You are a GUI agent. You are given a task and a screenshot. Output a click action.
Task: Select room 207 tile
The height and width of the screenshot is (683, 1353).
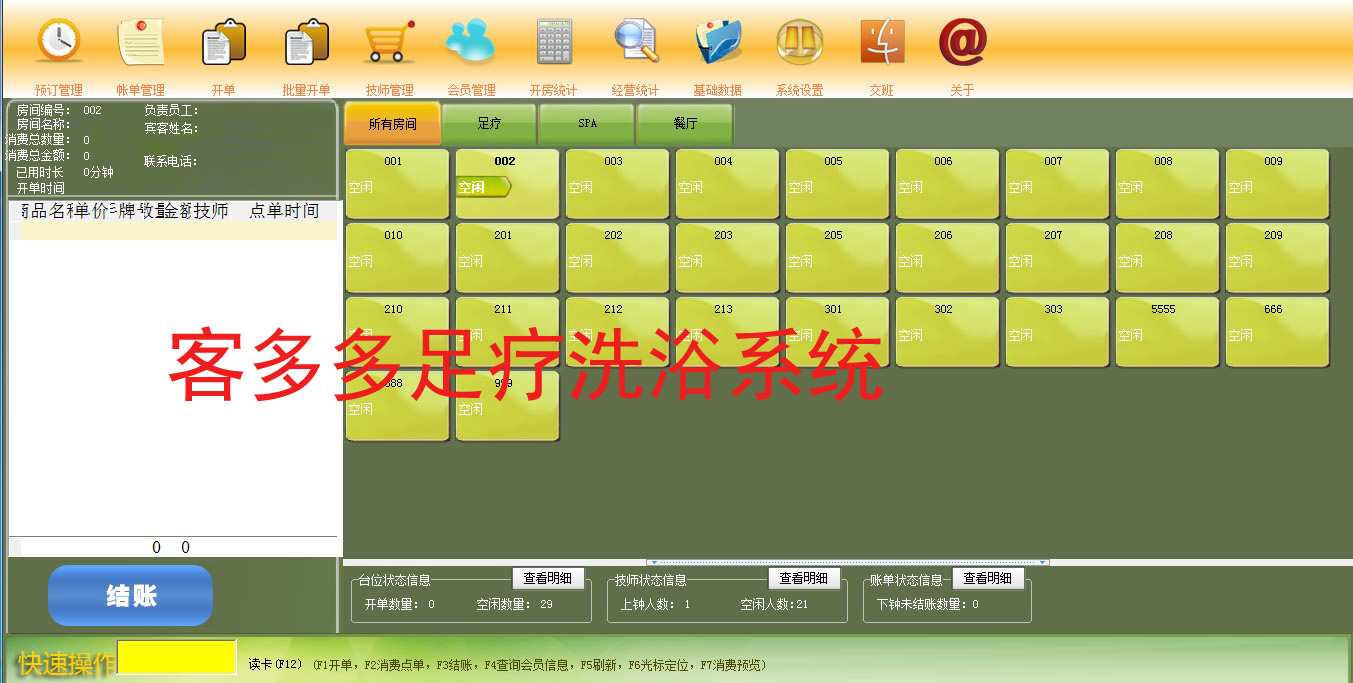(x=1057, y=258)
